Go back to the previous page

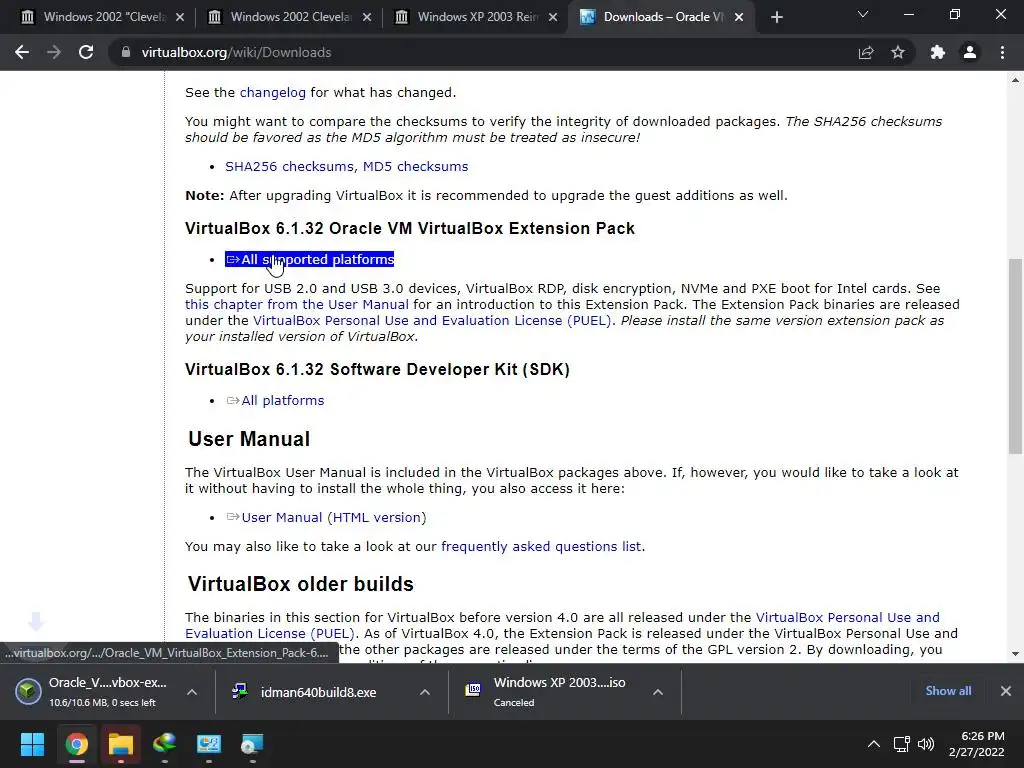(x=22, y=52)
